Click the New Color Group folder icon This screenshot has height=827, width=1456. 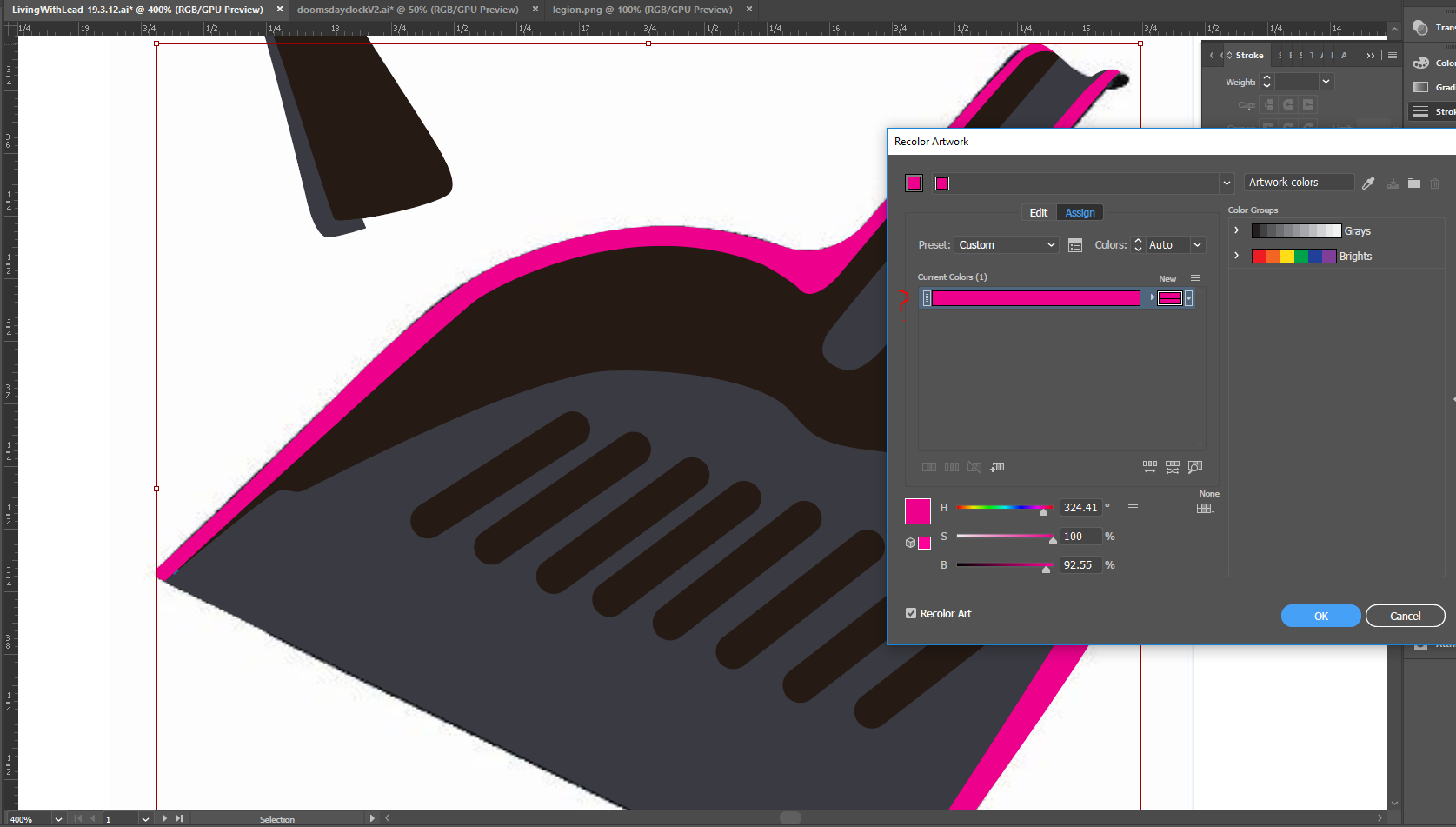pyautogui.click(x=1413, y=183)
